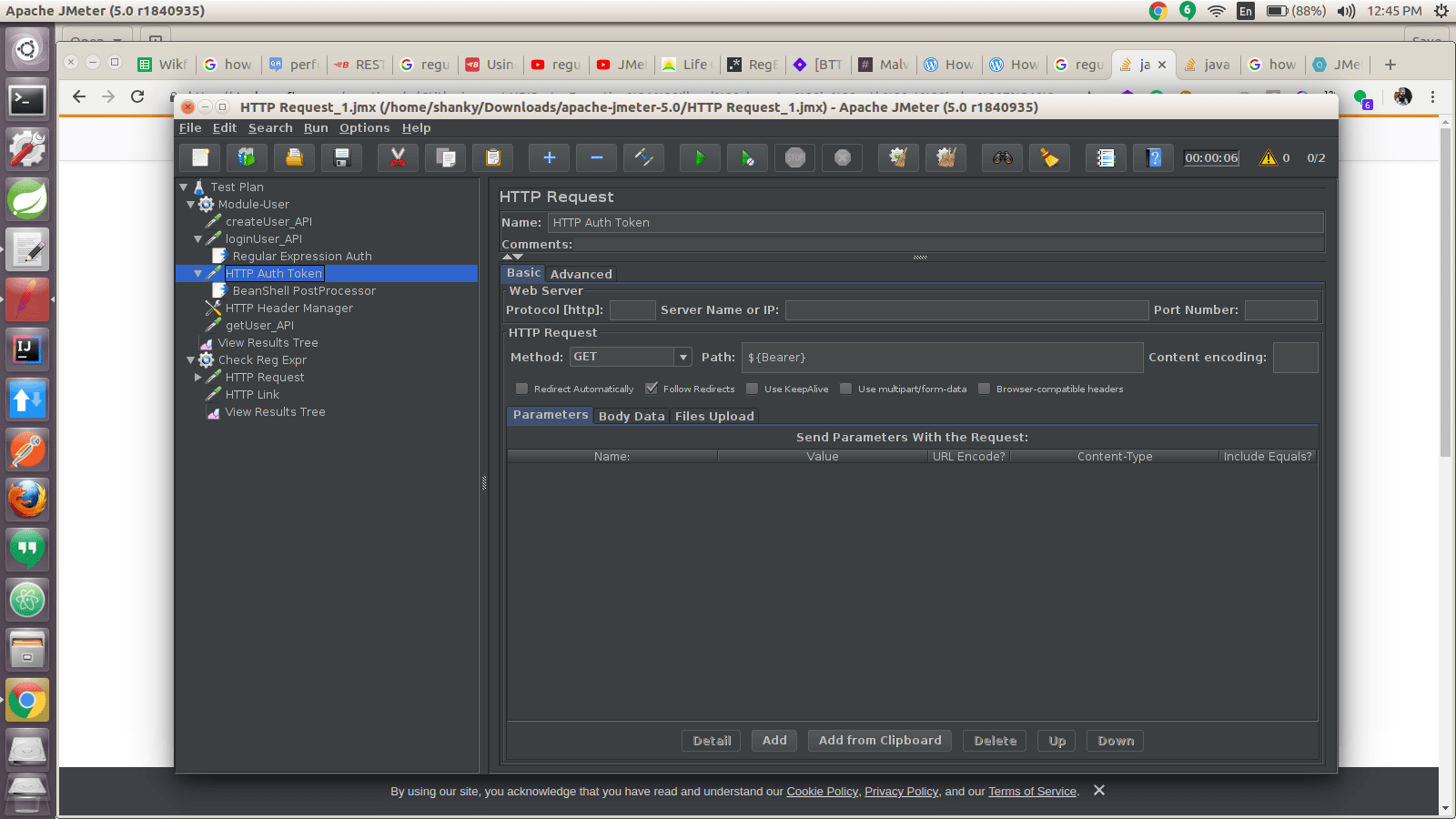The width and height of the screenshot is (1456, 819).
Task: Open the Function Helper dialog icon
Action: click(x=1106, y=157)
